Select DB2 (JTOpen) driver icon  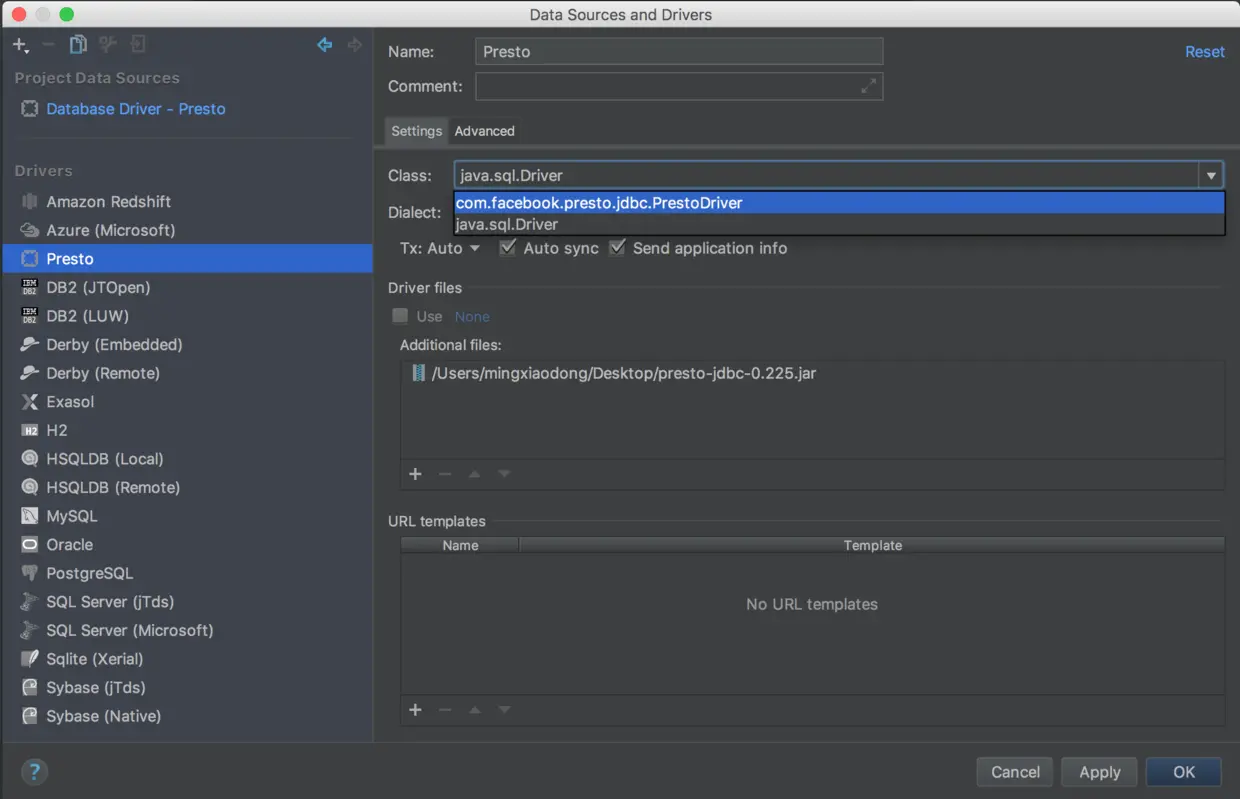point(30,287)
